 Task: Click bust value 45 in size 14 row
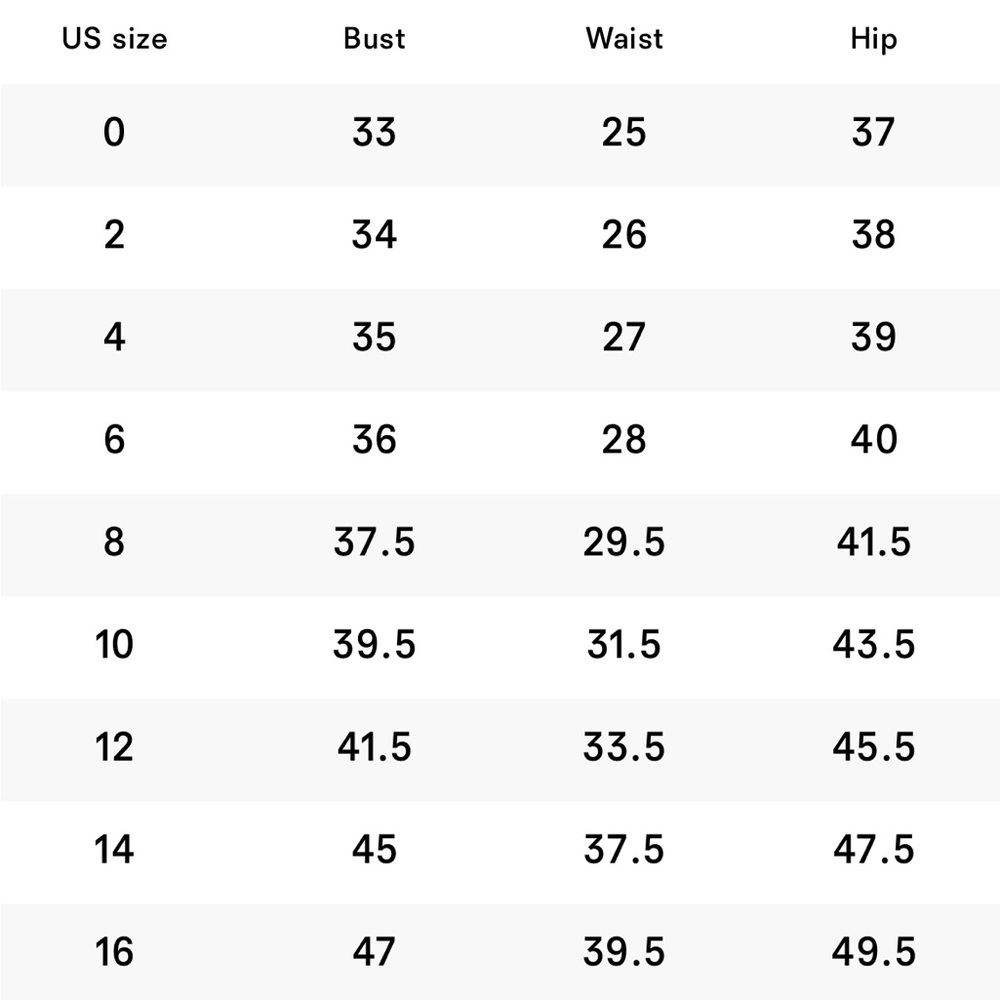pos(374,849)
